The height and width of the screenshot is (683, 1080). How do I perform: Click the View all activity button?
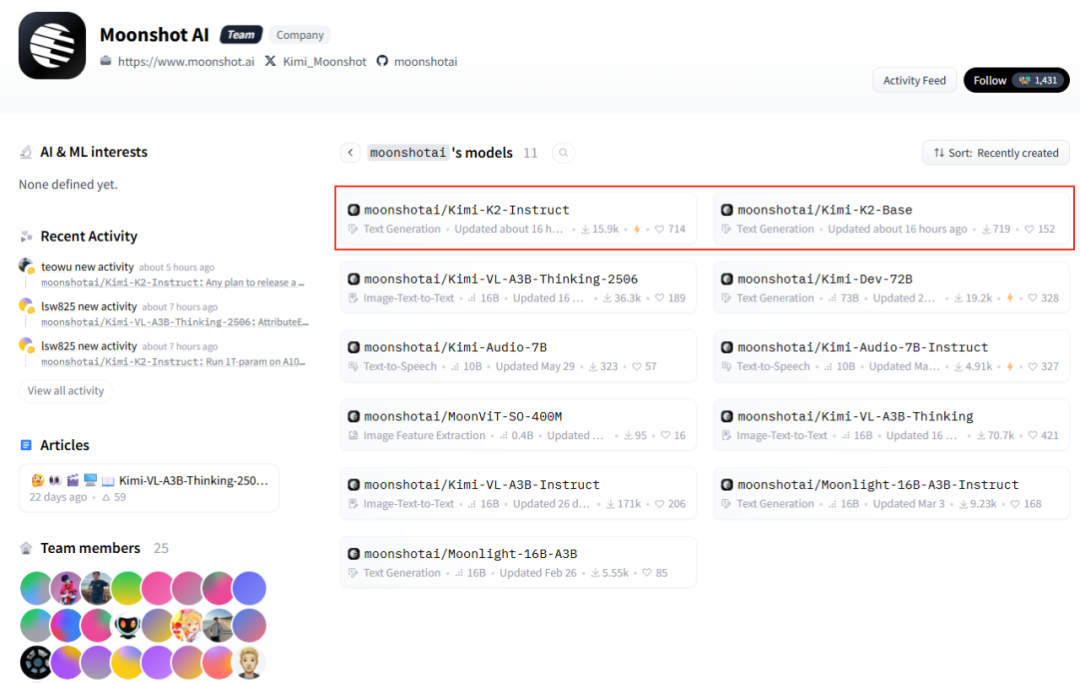pyautogui.click(x=65, y=390)
